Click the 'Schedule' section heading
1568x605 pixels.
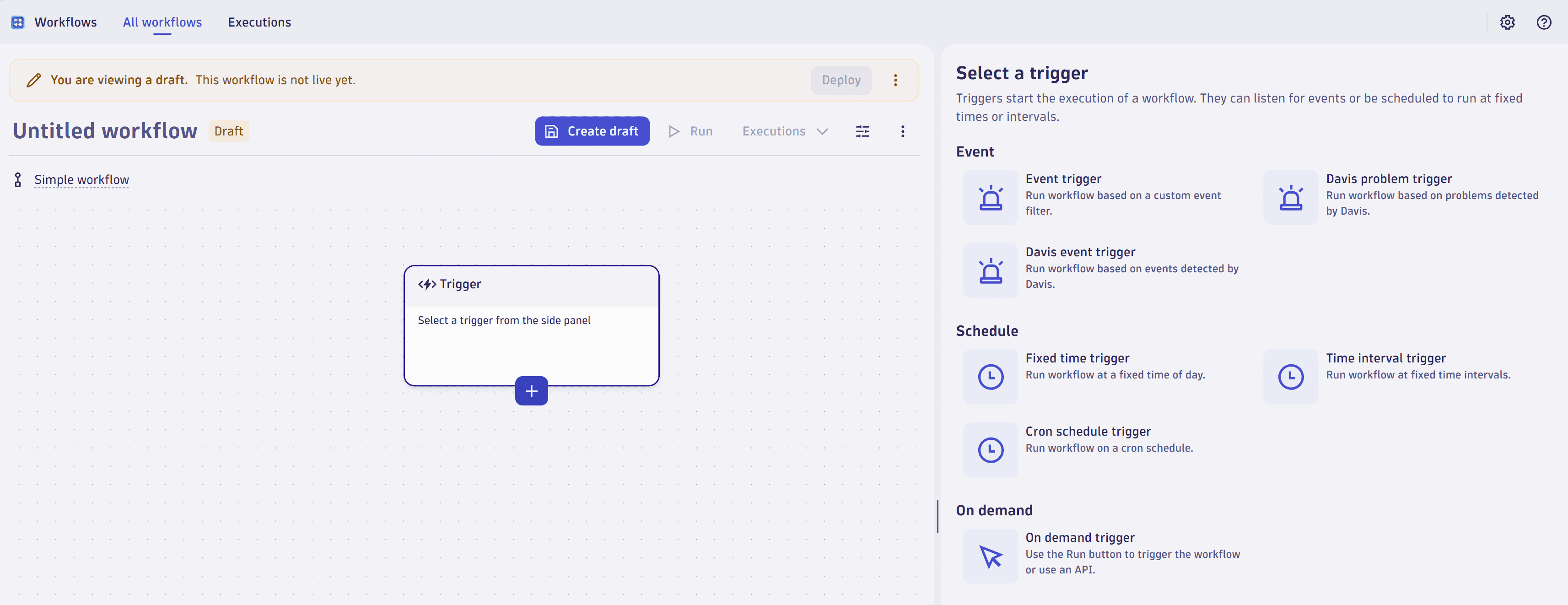coord(987,331)
